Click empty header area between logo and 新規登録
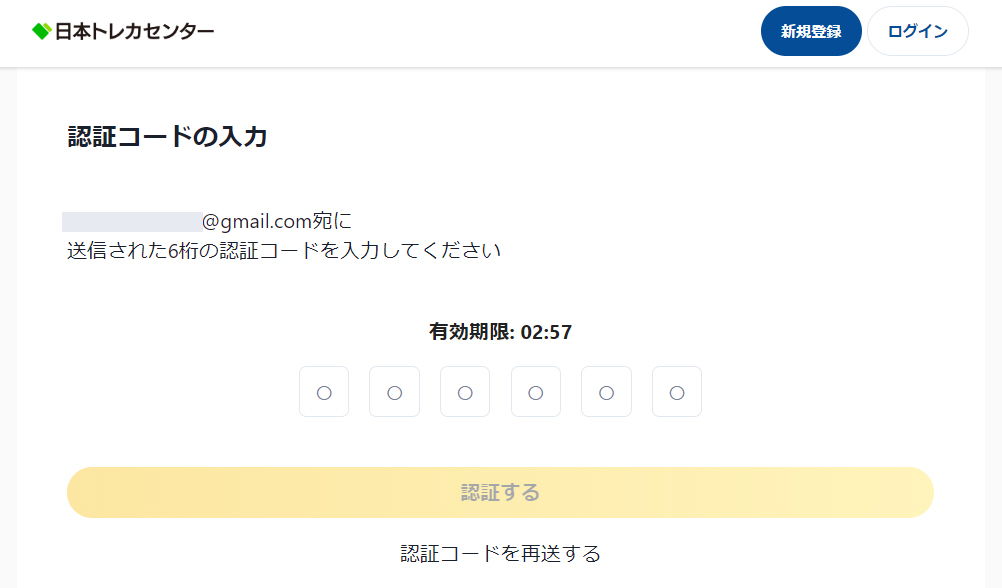The height and width of the screenshot is (588, 1002). pos(486,32)
